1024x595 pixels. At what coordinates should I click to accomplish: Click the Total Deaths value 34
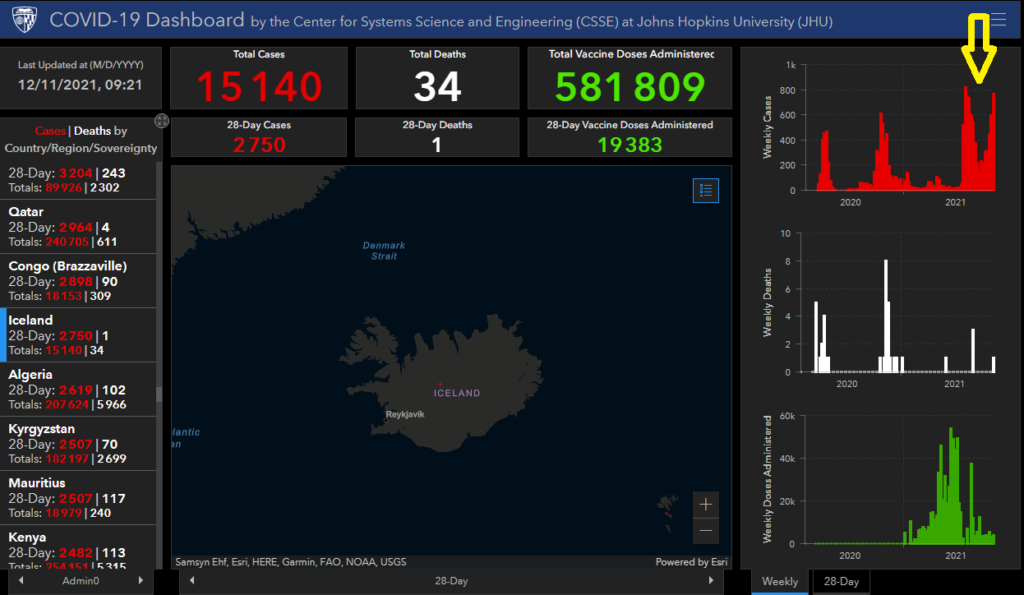[x=438, y=86]
